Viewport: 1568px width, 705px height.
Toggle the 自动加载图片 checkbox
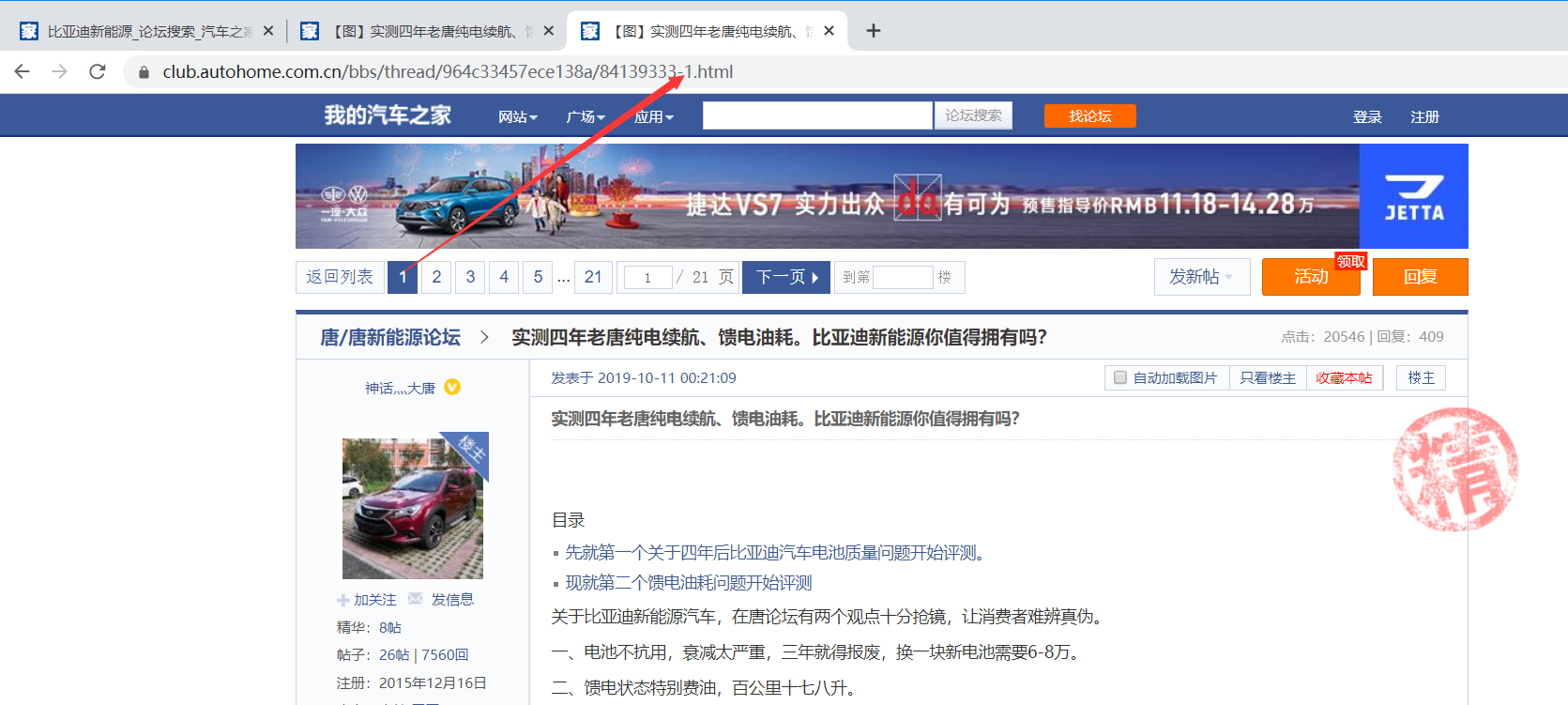[1120, 377]
